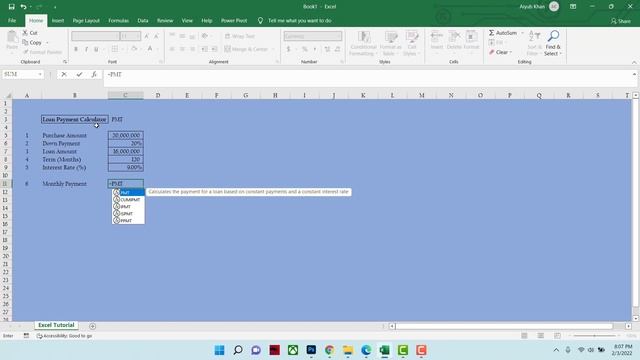Screen dimensions: 640x360
Task: Click macro recording icon in status bar
Action: click(x=26, y=336)
